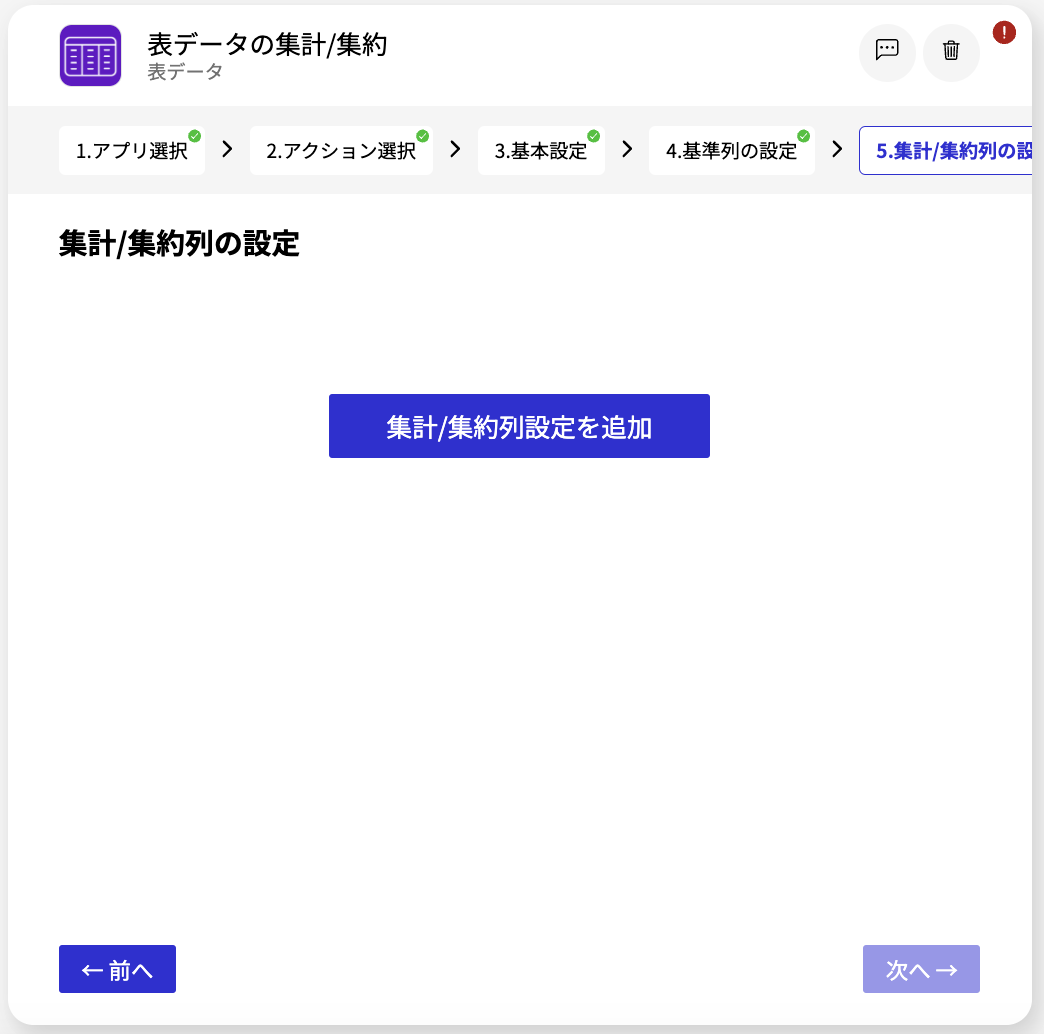
Task: Click the trash delete icon
Action: pyautogui.click(x=951, y=52)
